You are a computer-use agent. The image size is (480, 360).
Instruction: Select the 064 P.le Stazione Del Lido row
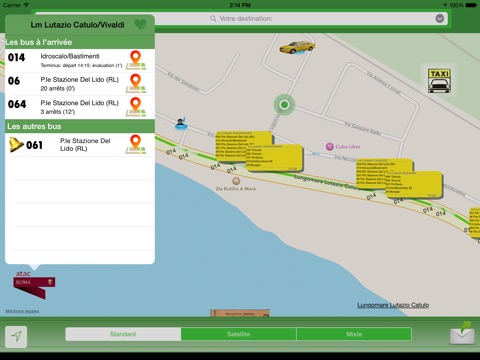pyautogui.click(x=80, y=107)
